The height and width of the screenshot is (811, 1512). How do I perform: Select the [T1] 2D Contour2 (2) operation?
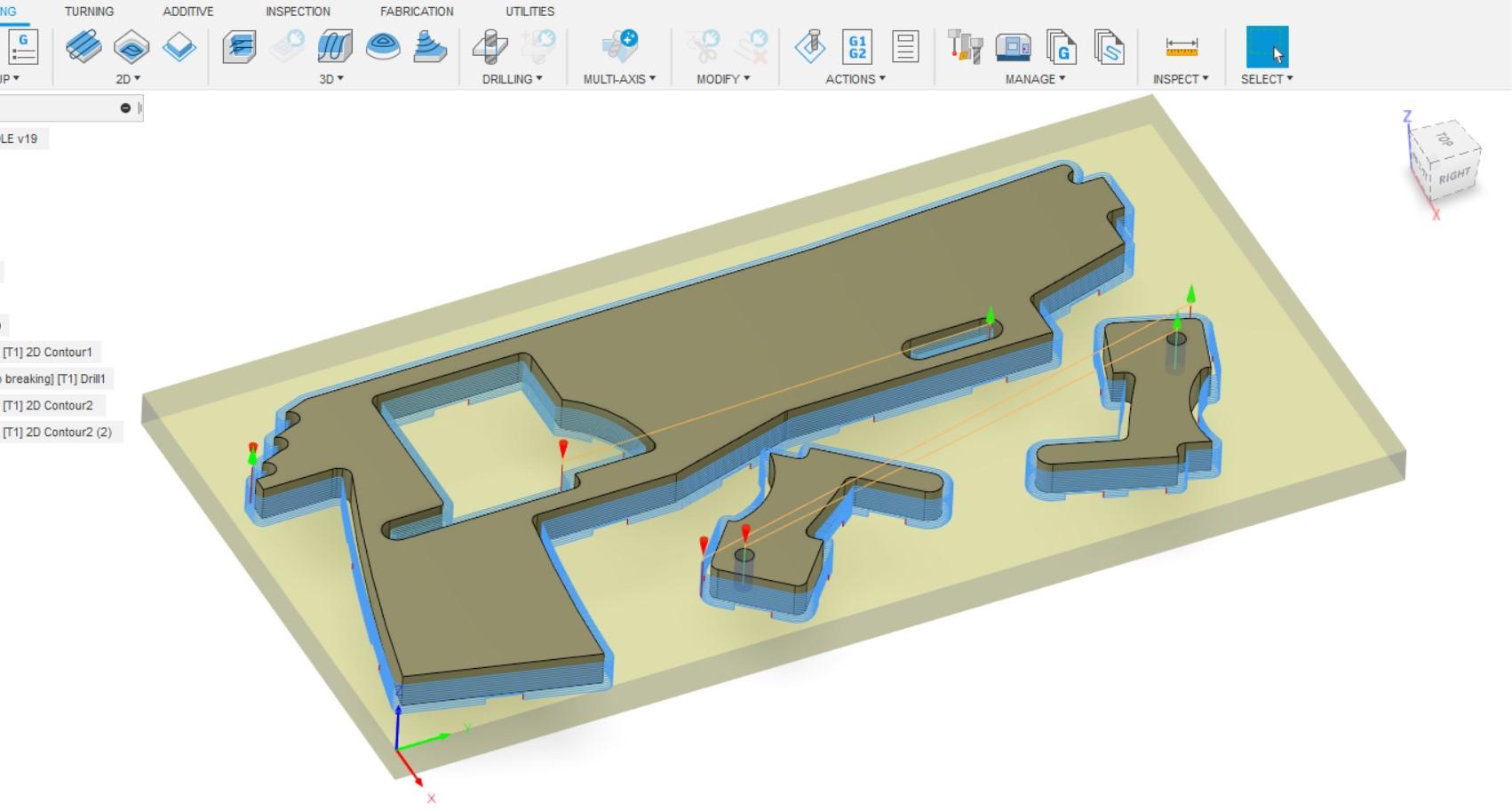click(58, 433)
